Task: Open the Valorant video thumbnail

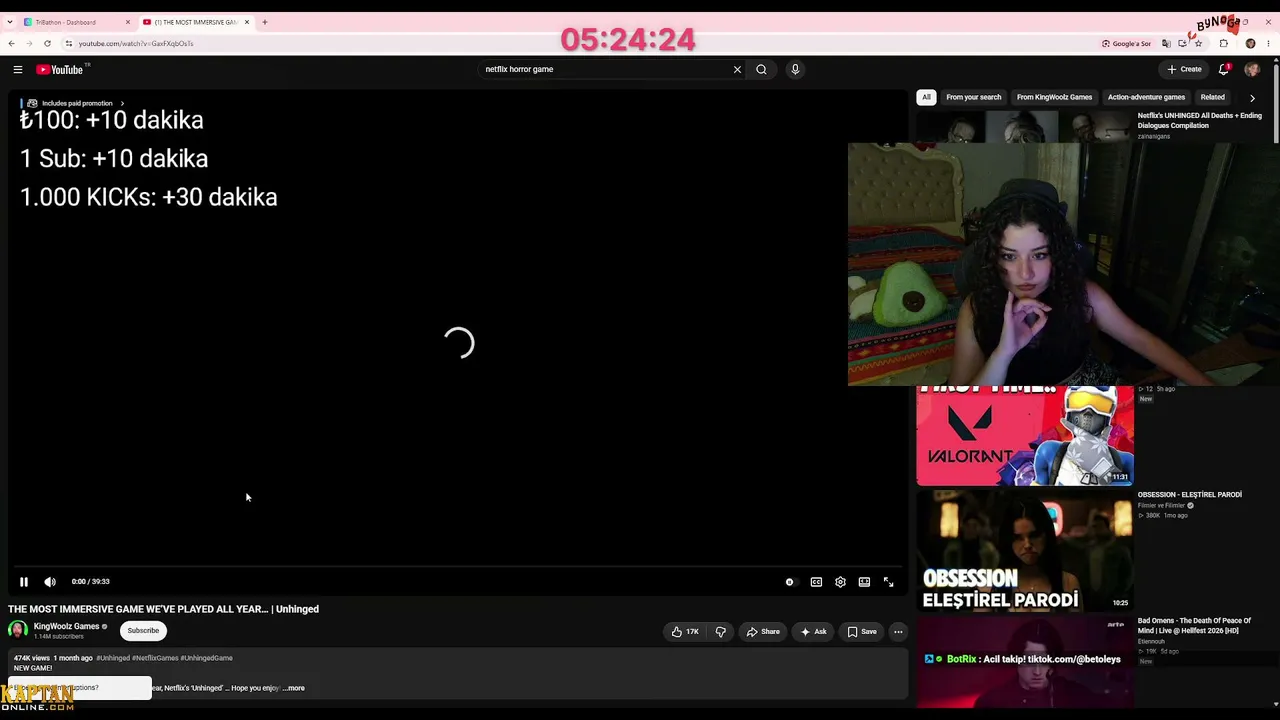Action: click(x=1025, y=435)
